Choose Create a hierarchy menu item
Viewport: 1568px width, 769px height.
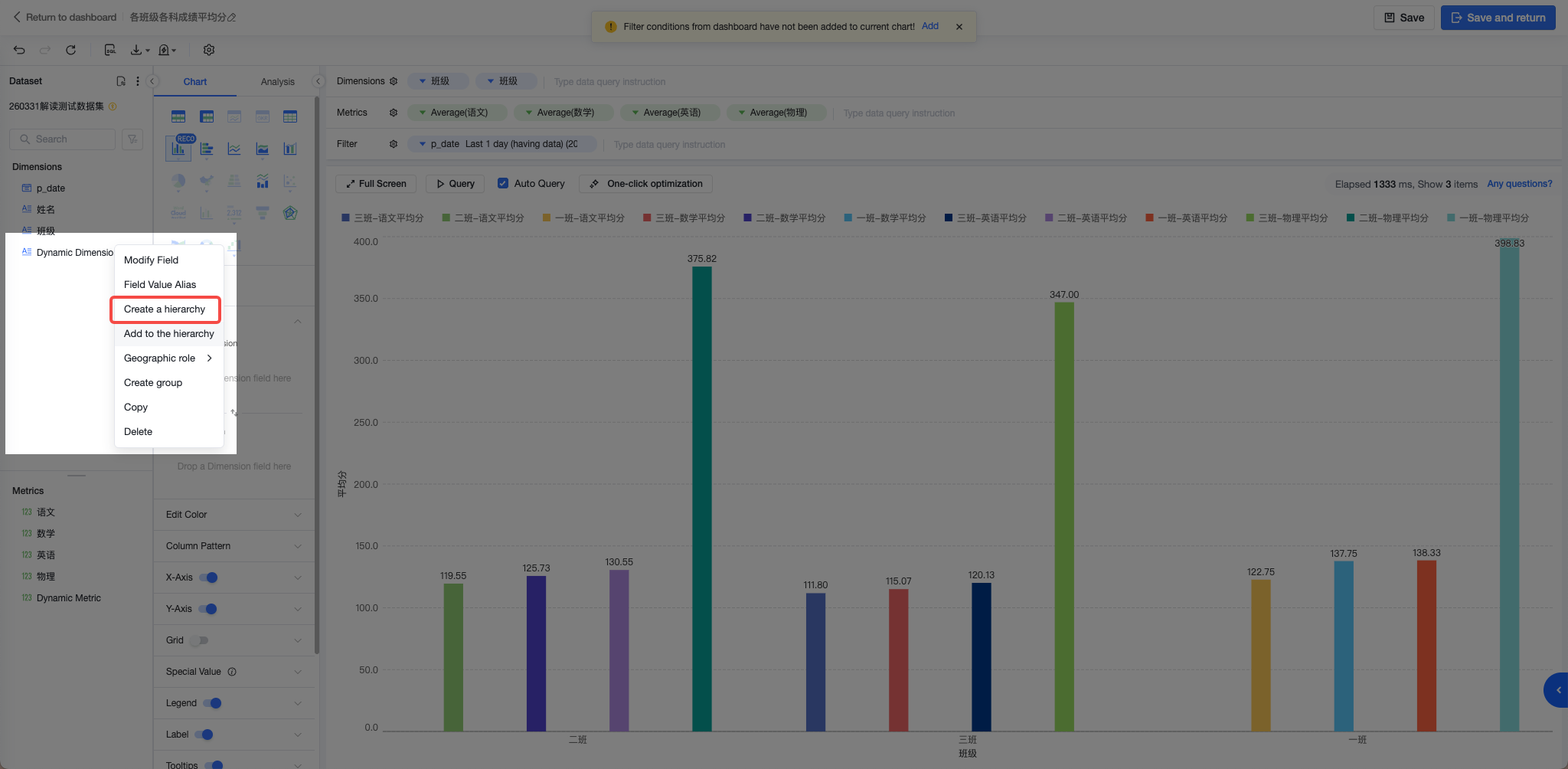pyautogui.click(x=165, y=309)
